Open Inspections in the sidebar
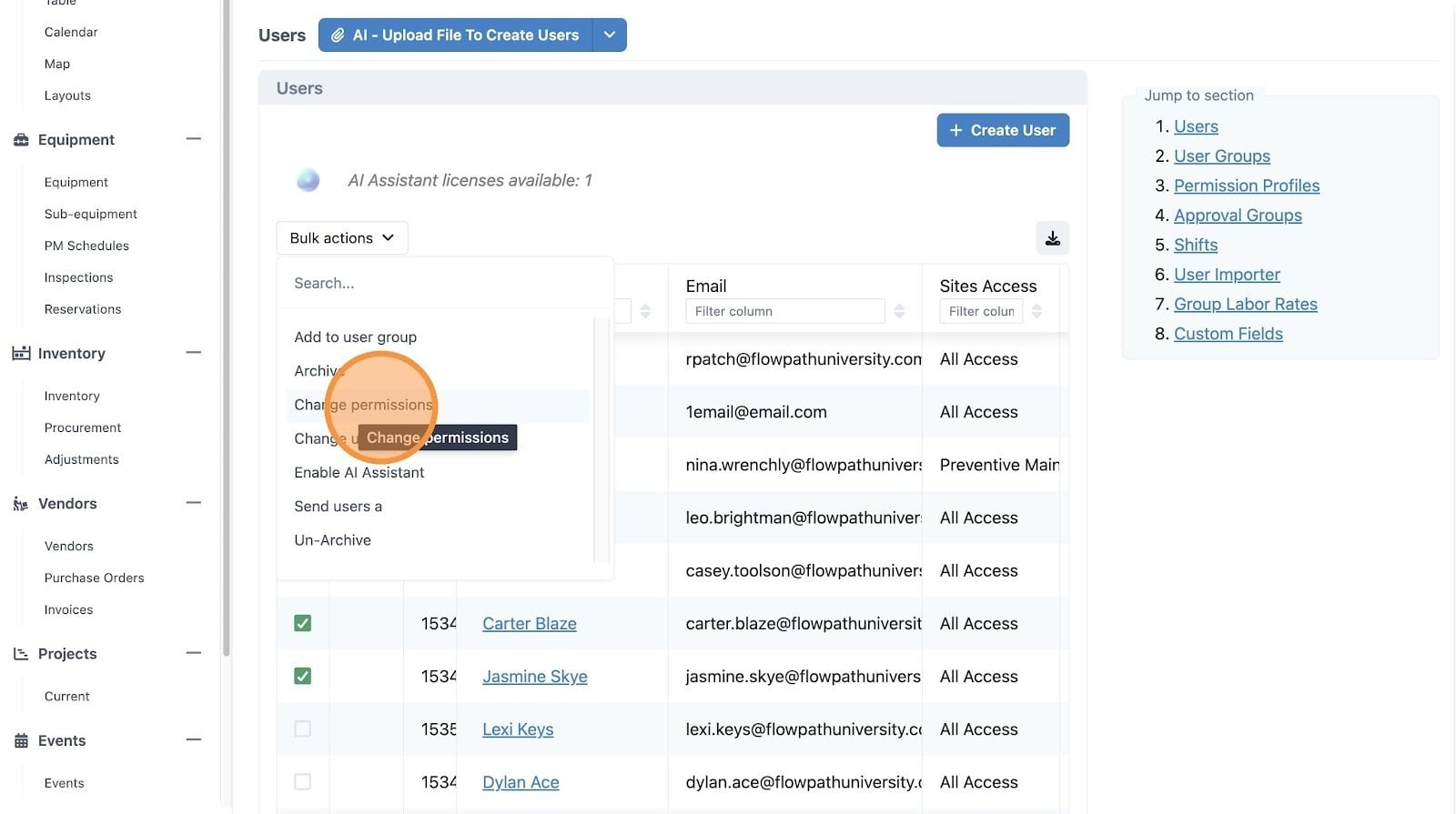Viewport: 1456px width, 814px height. 79,277
